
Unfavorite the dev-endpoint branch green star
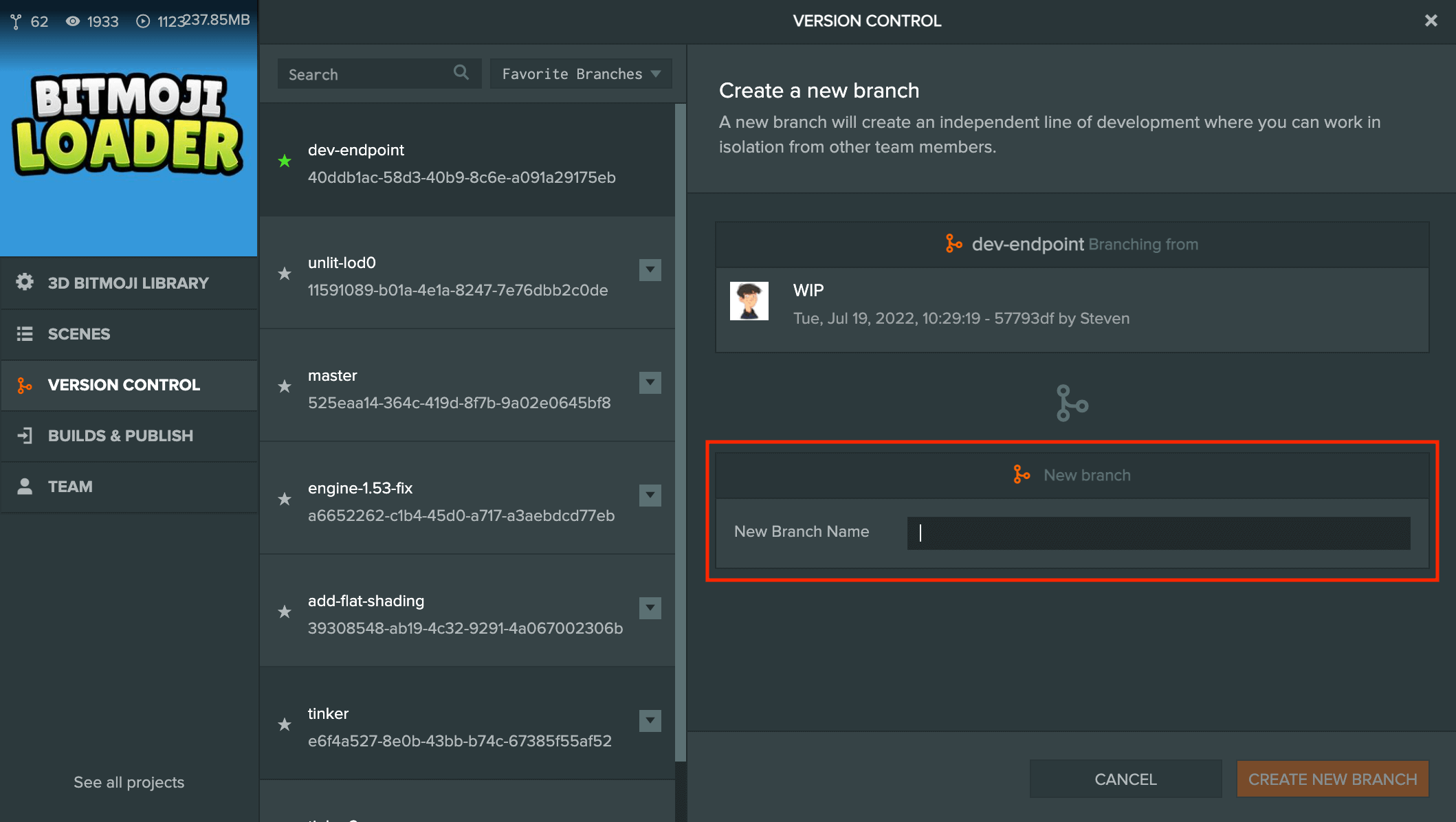click(x=285, y=162)
